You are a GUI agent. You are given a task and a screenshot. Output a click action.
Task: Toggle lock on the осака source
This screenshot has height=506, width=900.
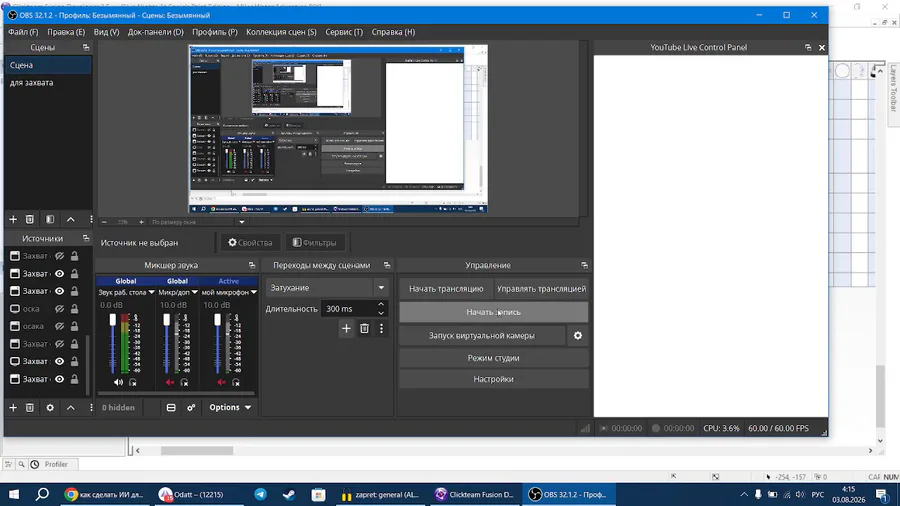coord(74,326)
